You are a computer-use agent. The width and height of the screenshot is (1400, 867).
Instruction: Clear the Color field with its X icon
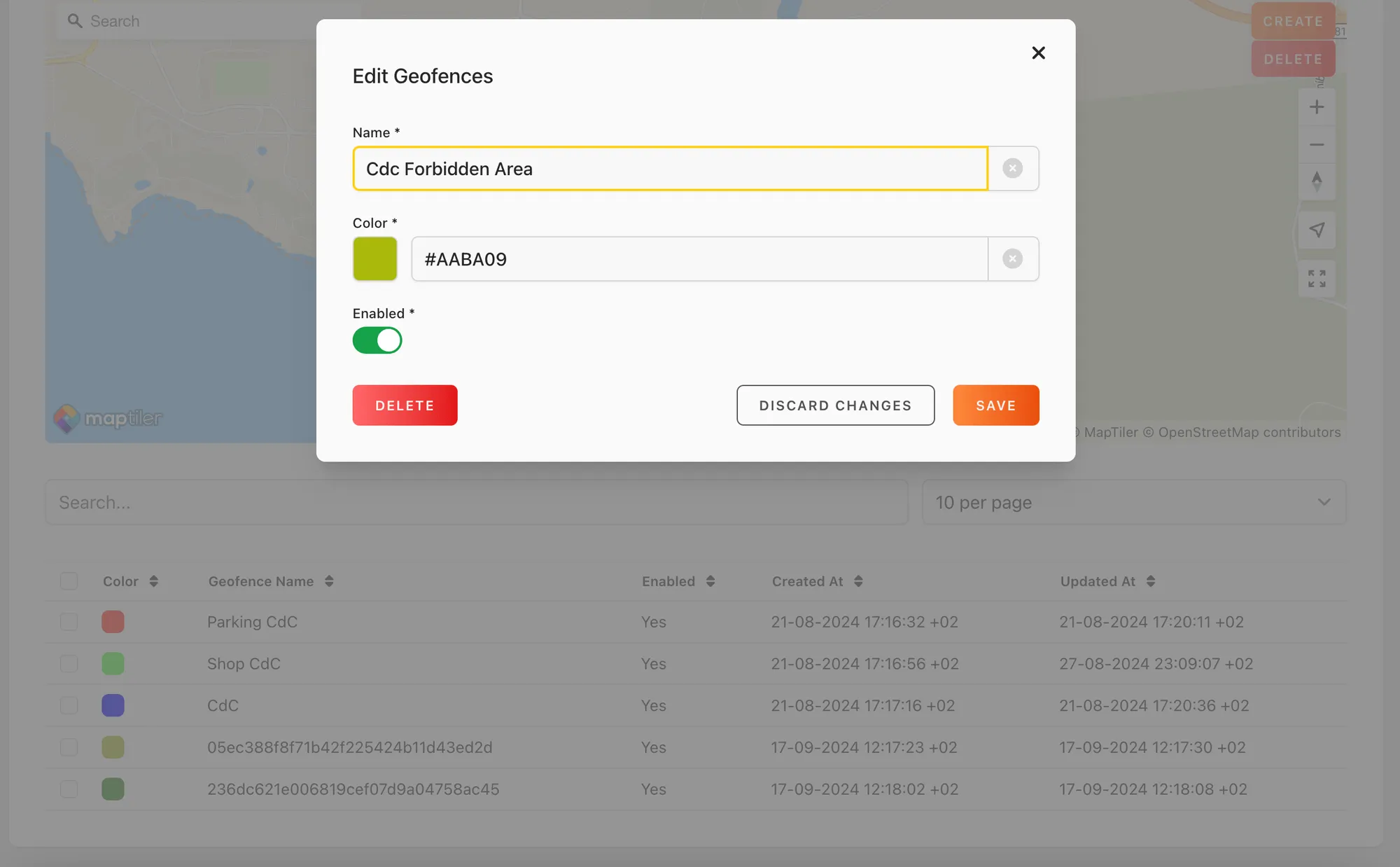tap(1012, 258)
